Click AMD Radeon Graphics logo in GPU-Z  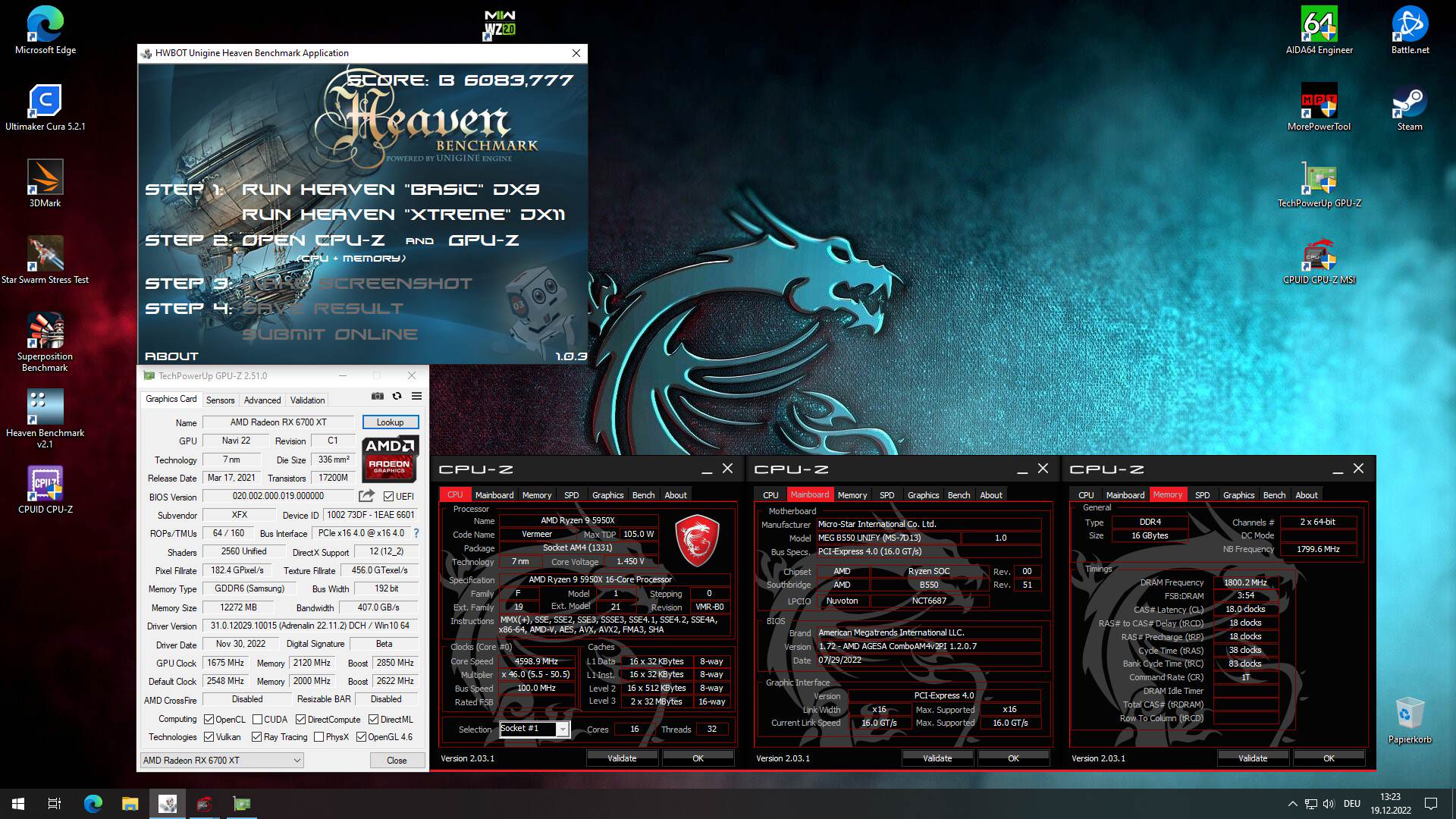[389, 458]
